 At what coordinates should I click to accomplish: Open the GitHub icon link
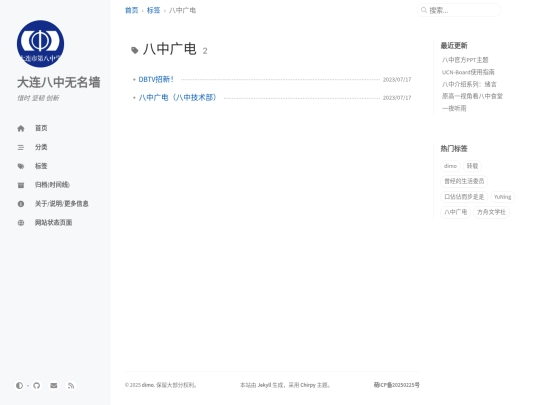pyautogui.click(x=37, y=385)
